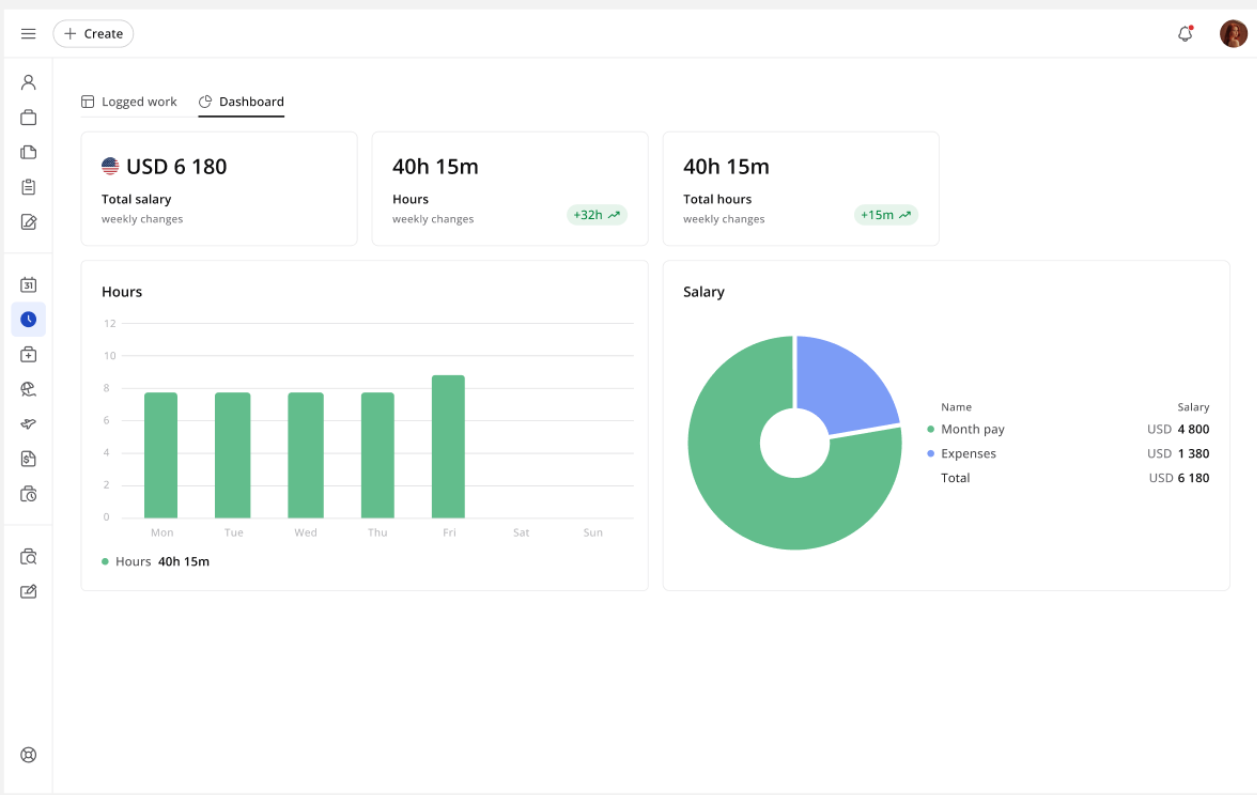Click the airplane travel icon
Image resolution: width=1257 pixels, height=795 pixels.
28,424
